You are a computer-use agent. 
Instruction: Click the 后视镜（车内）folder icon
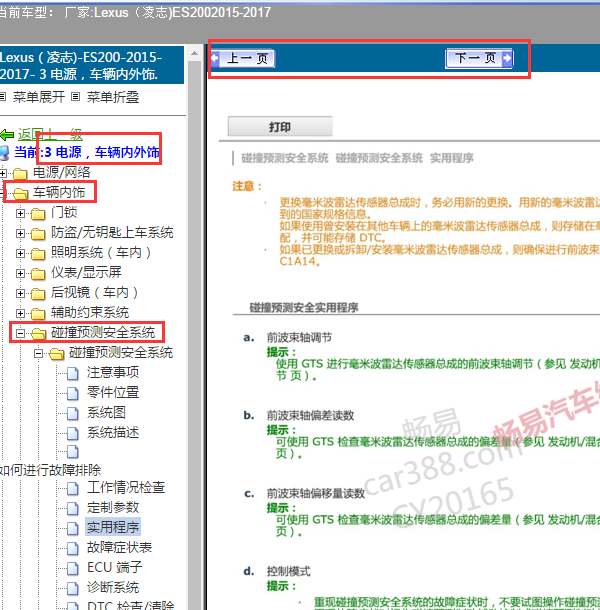[x=38, y=294]
